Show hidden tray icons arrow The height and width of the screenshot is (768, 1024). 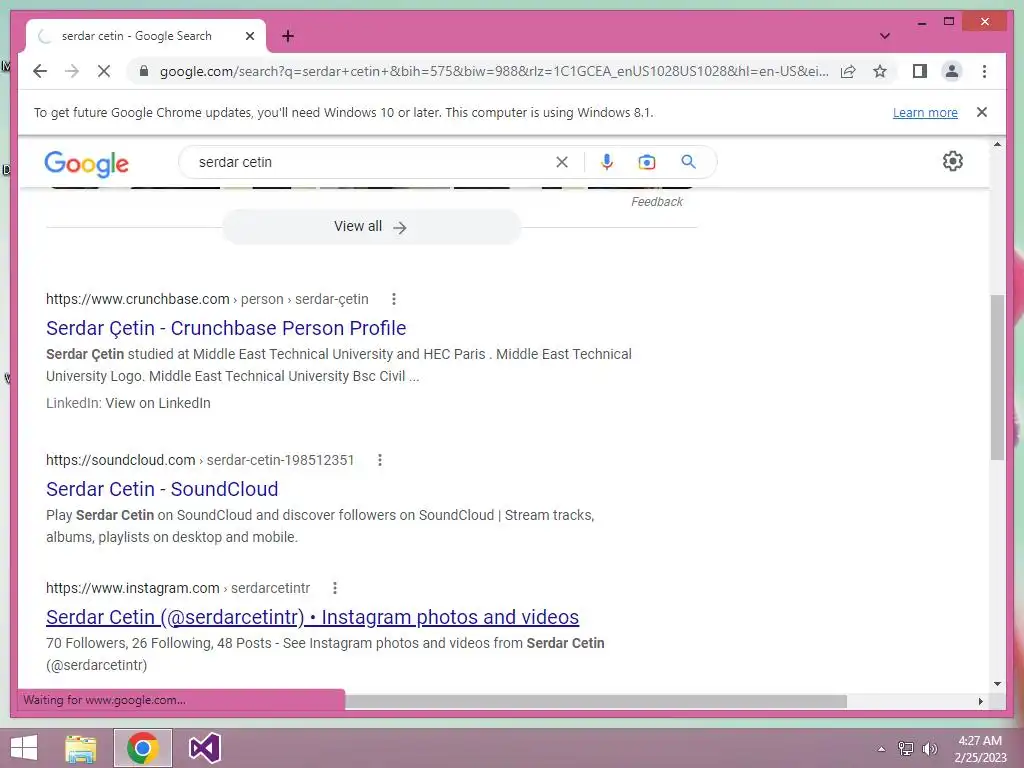click(x=881, y=749)
